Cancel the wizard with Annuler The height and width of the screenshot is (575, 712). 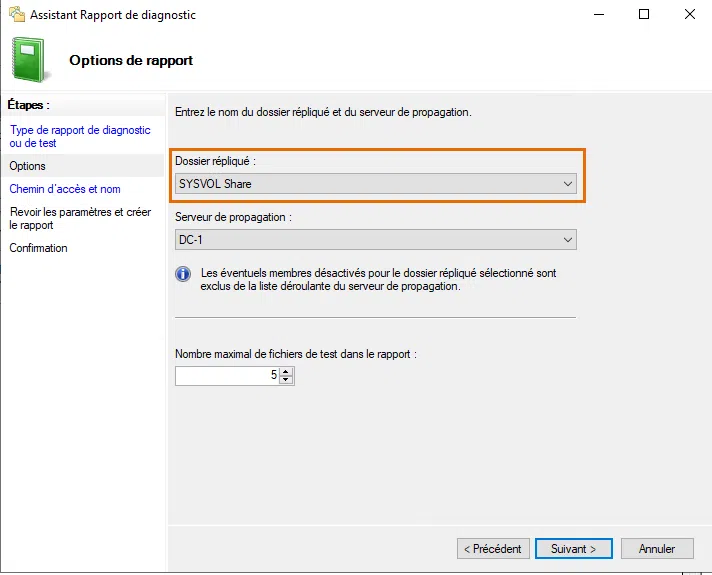tap(657, 549)
